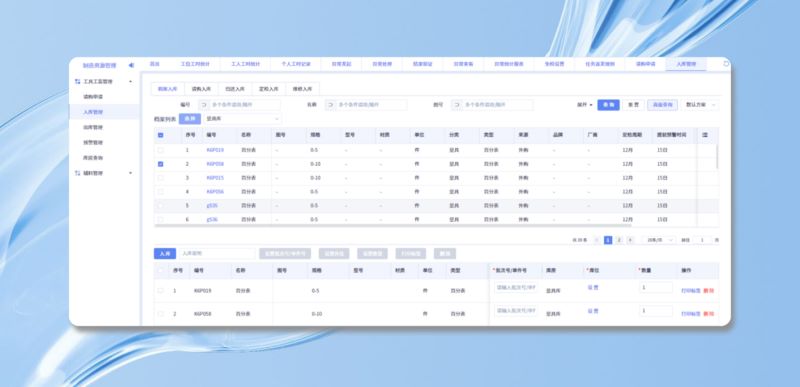
Task: Toggle select-all checkbox in the lower table header
Action: pos(161,271)
